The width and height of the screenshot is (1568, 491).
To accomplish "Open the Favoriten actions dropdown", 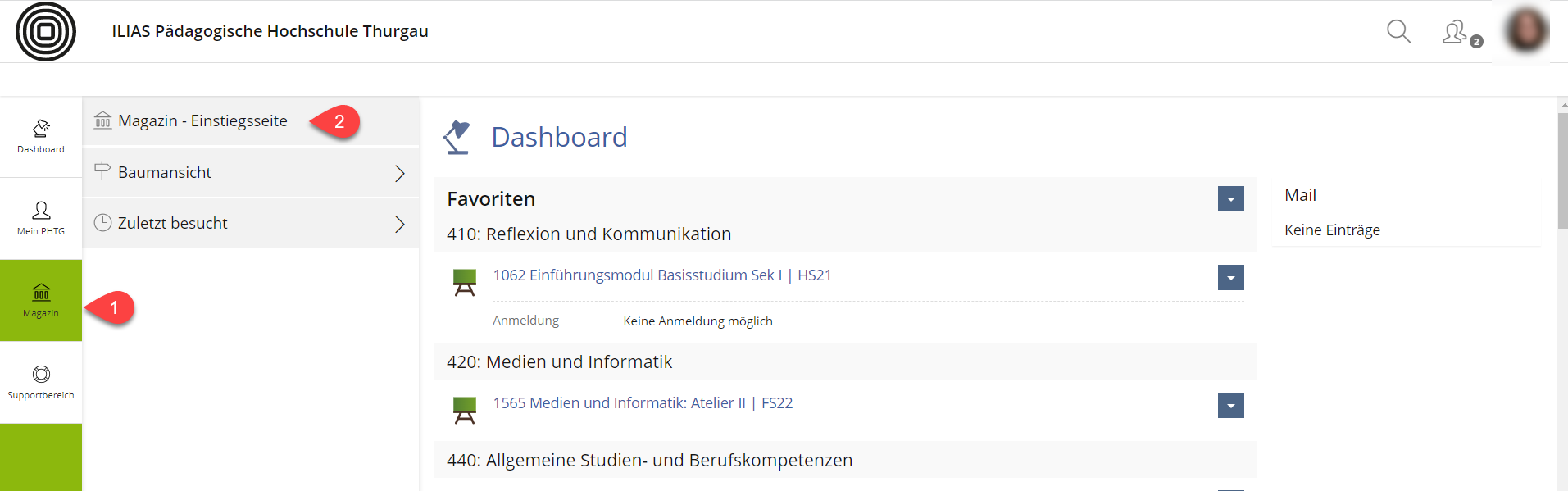I will pos(1230,198).
